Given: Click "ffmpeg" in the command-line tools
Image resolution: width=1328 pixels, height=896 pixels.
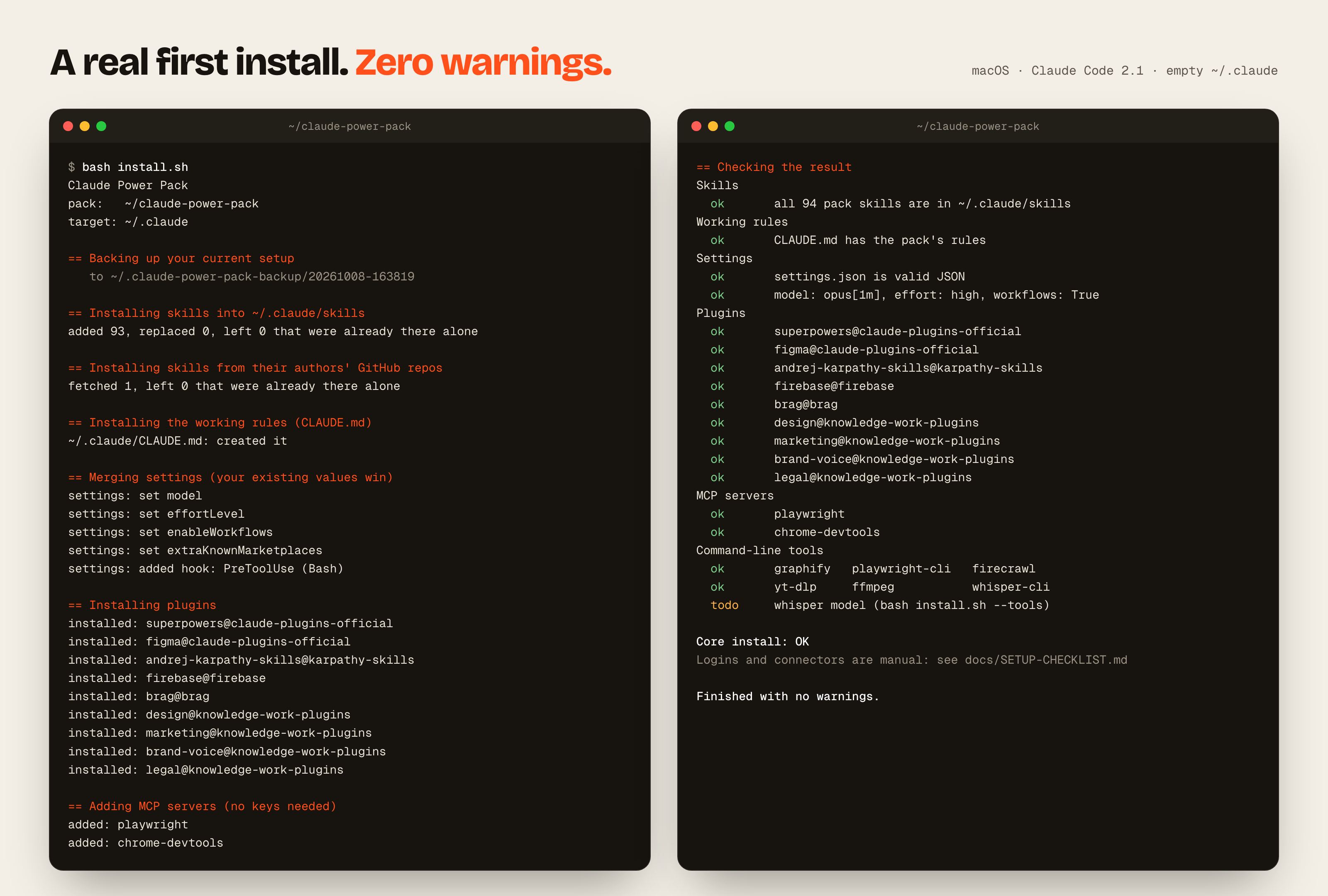Looking at the screenshot, I should (873, 588).
